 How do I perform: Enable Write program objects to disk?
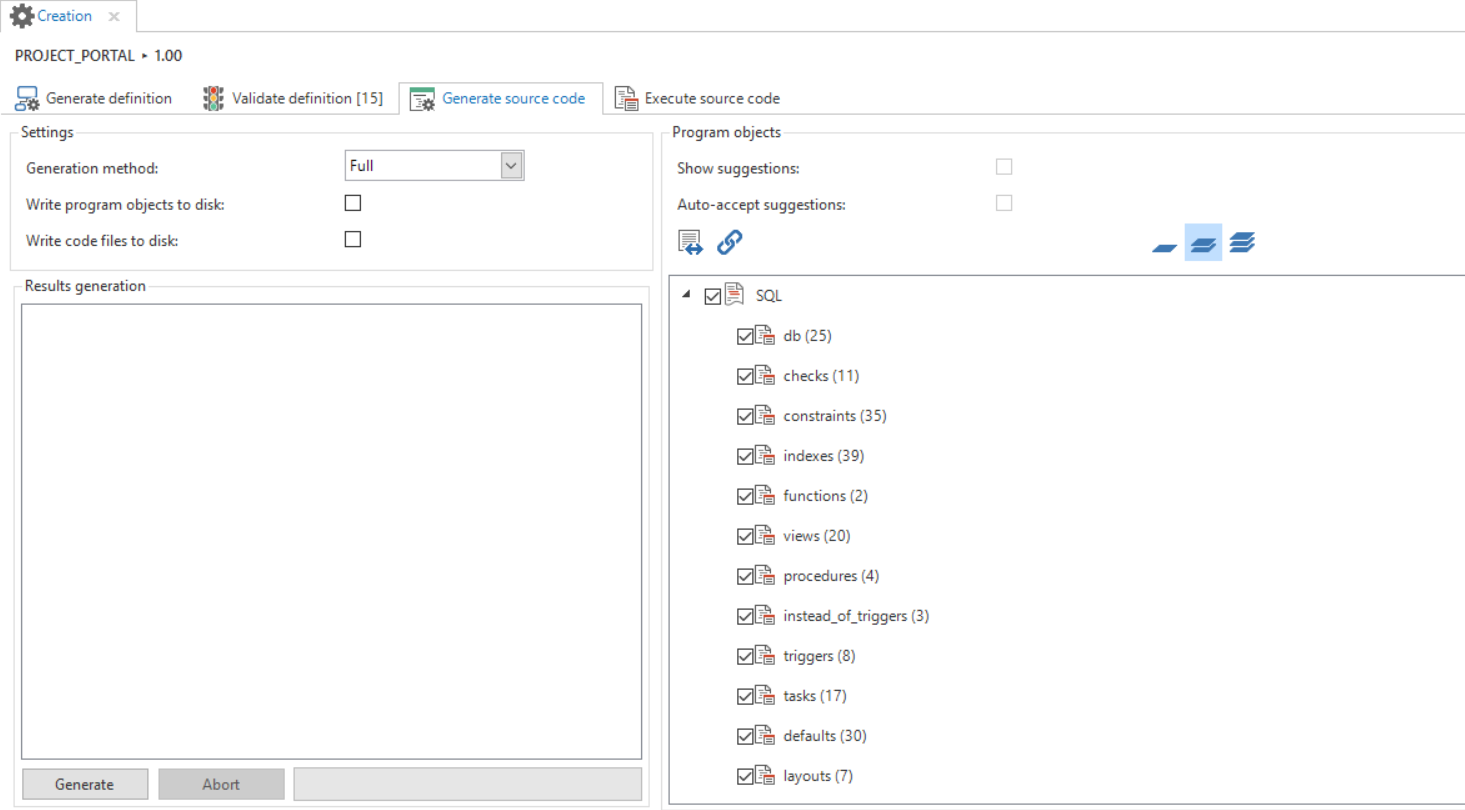coord(353,203)
